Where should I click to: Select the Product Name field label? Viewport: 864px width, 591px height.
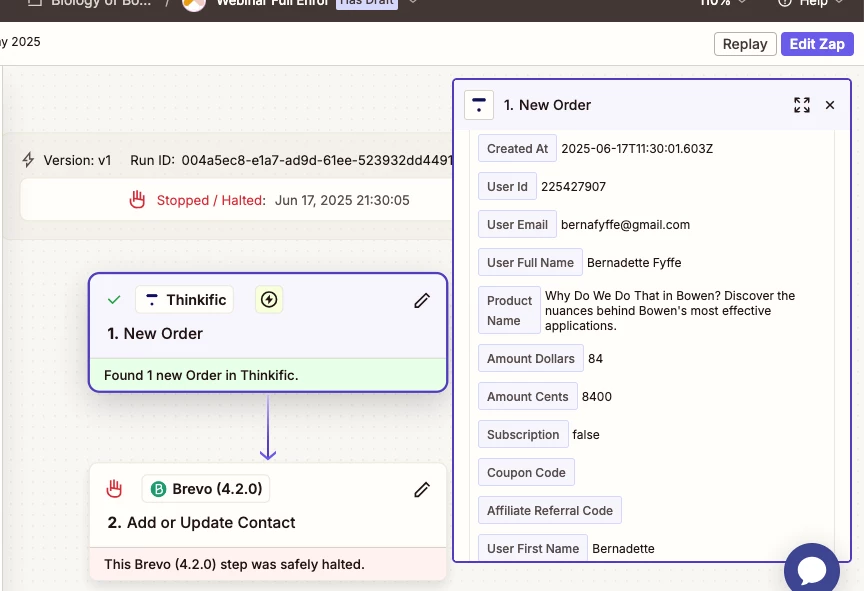(509, 310)
